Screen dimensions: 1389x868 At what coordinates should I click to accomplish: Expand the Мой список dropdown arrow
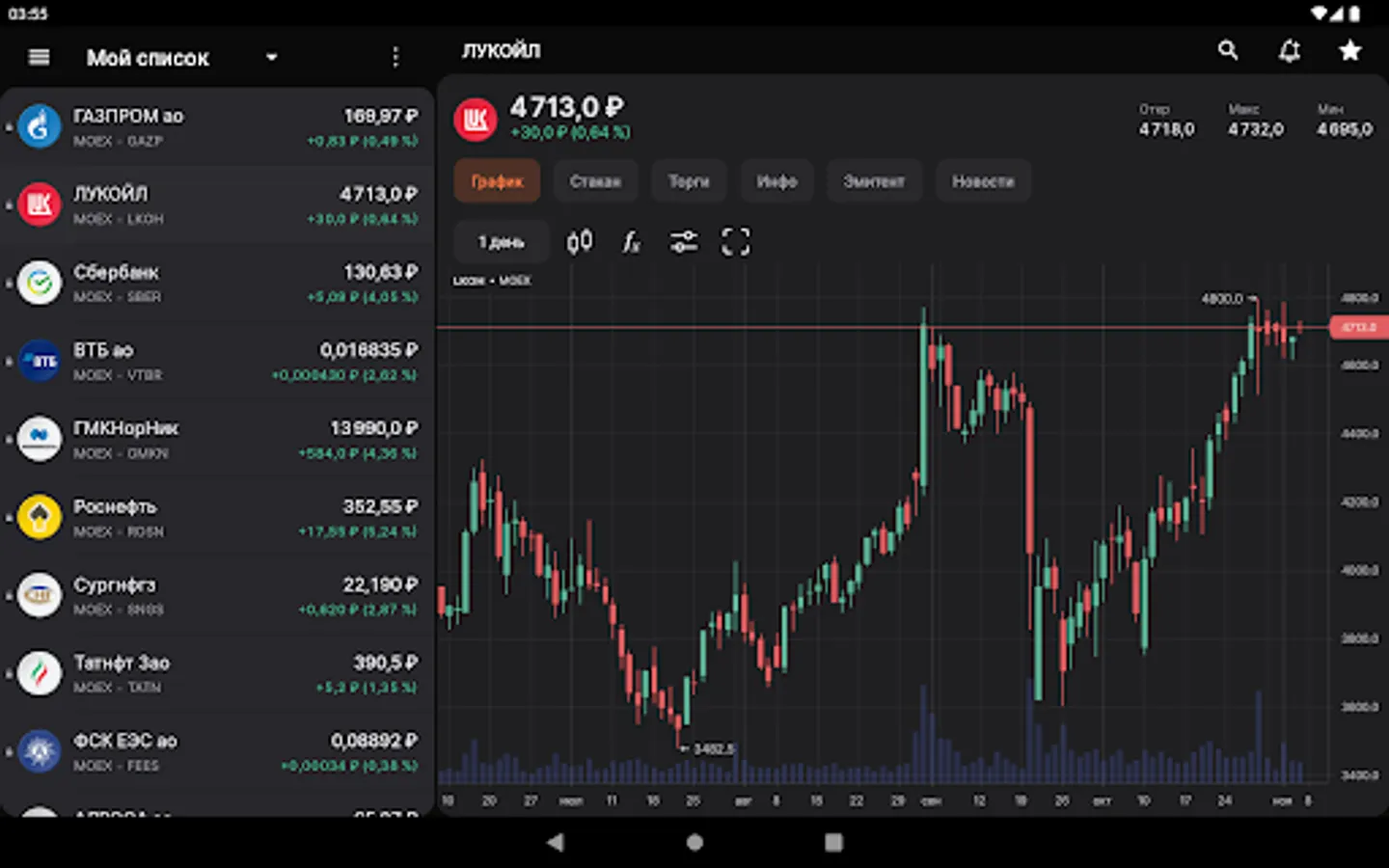click(272, 58)
